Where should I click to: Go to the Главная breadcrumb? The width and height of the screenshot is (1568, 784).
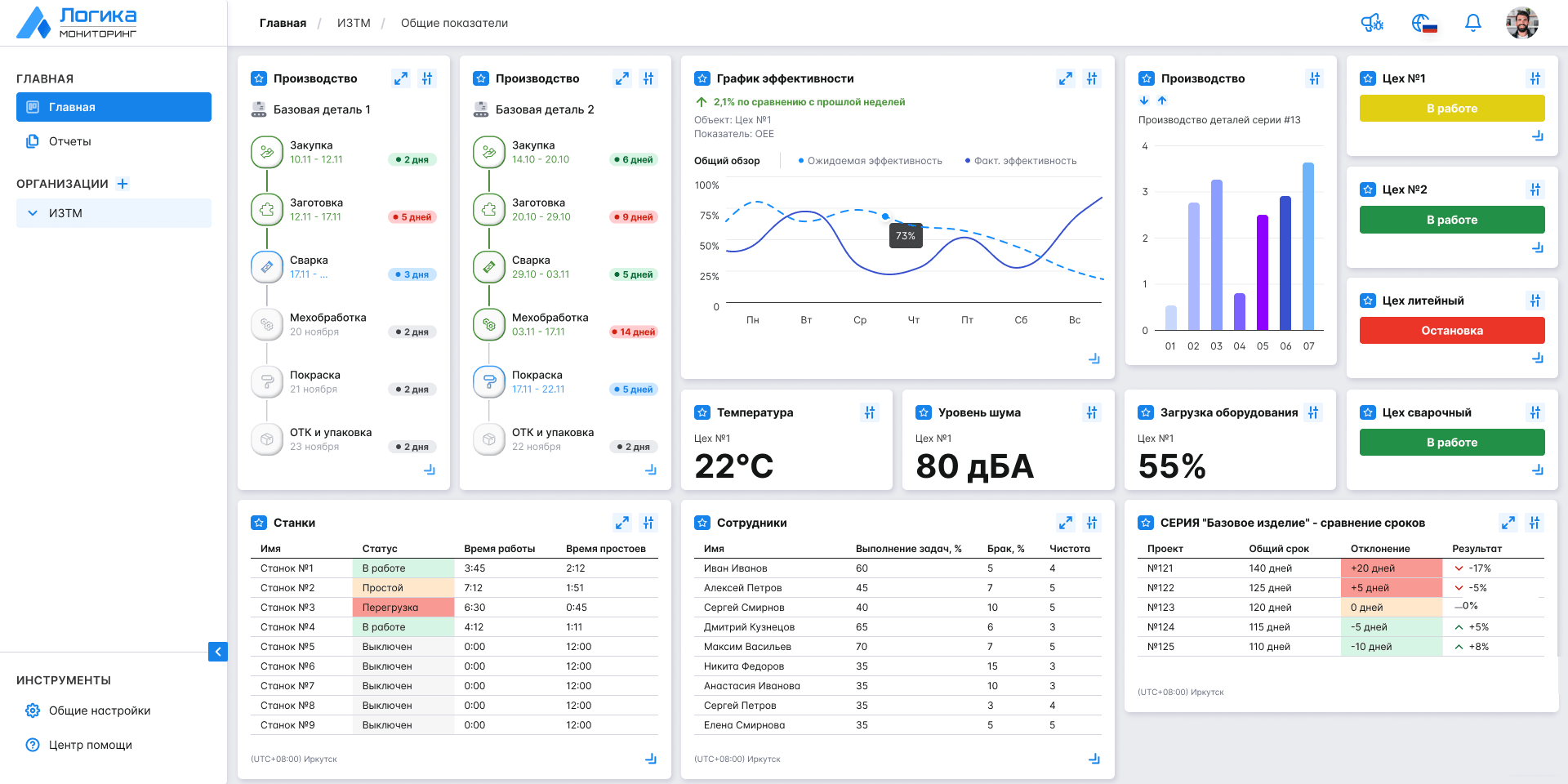coord(283,23)
